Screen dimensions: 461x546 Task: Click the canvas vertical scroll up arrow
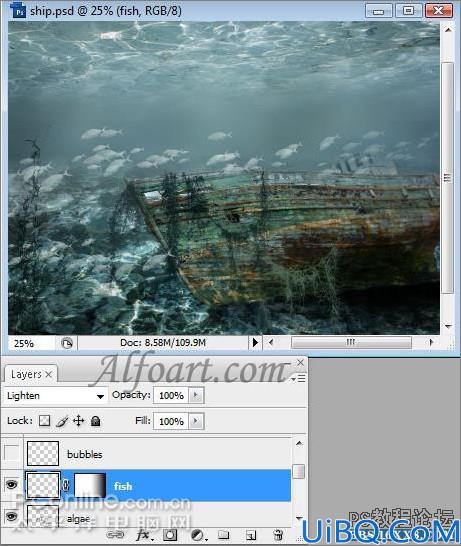(x=448, y=30)
